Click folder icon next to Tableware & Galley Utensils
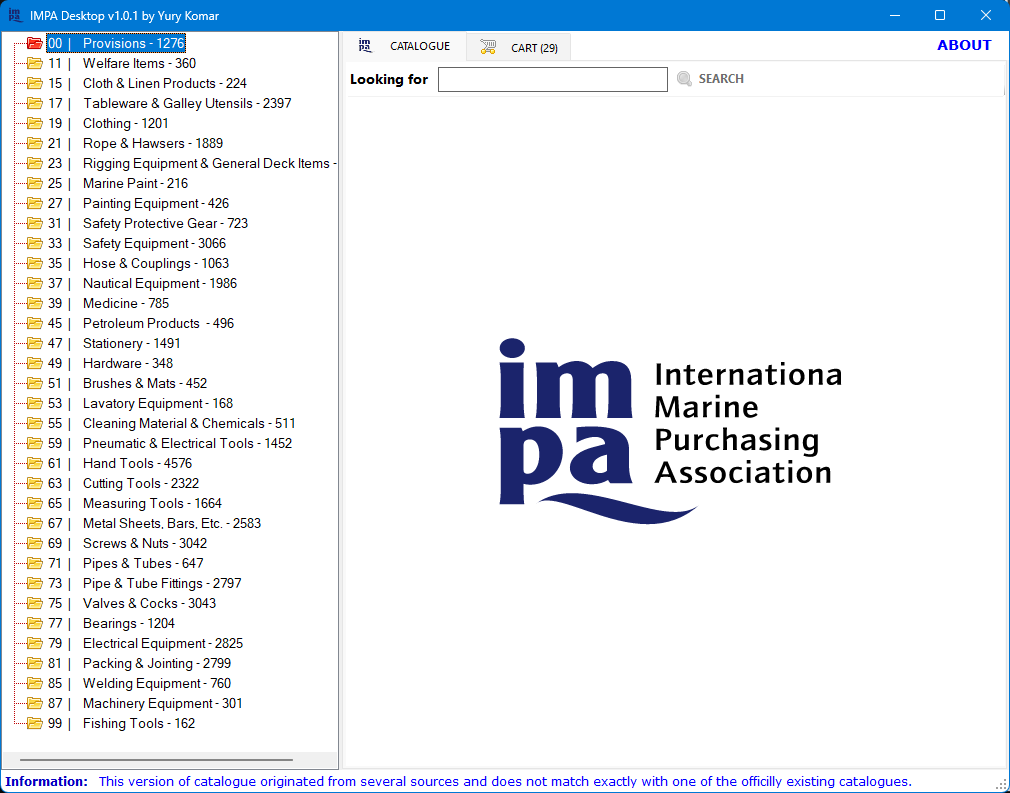 pyautogui.click(x=34, y=104)
